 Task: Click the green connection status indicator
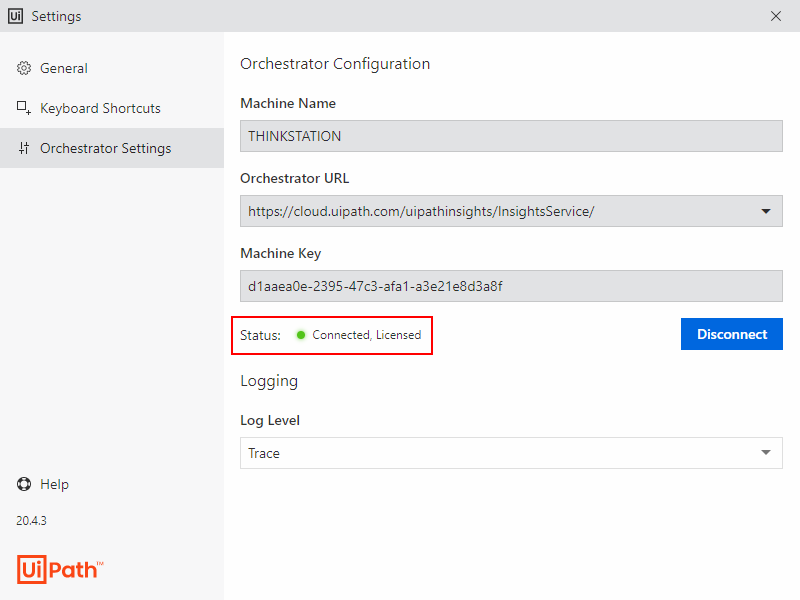301,335
